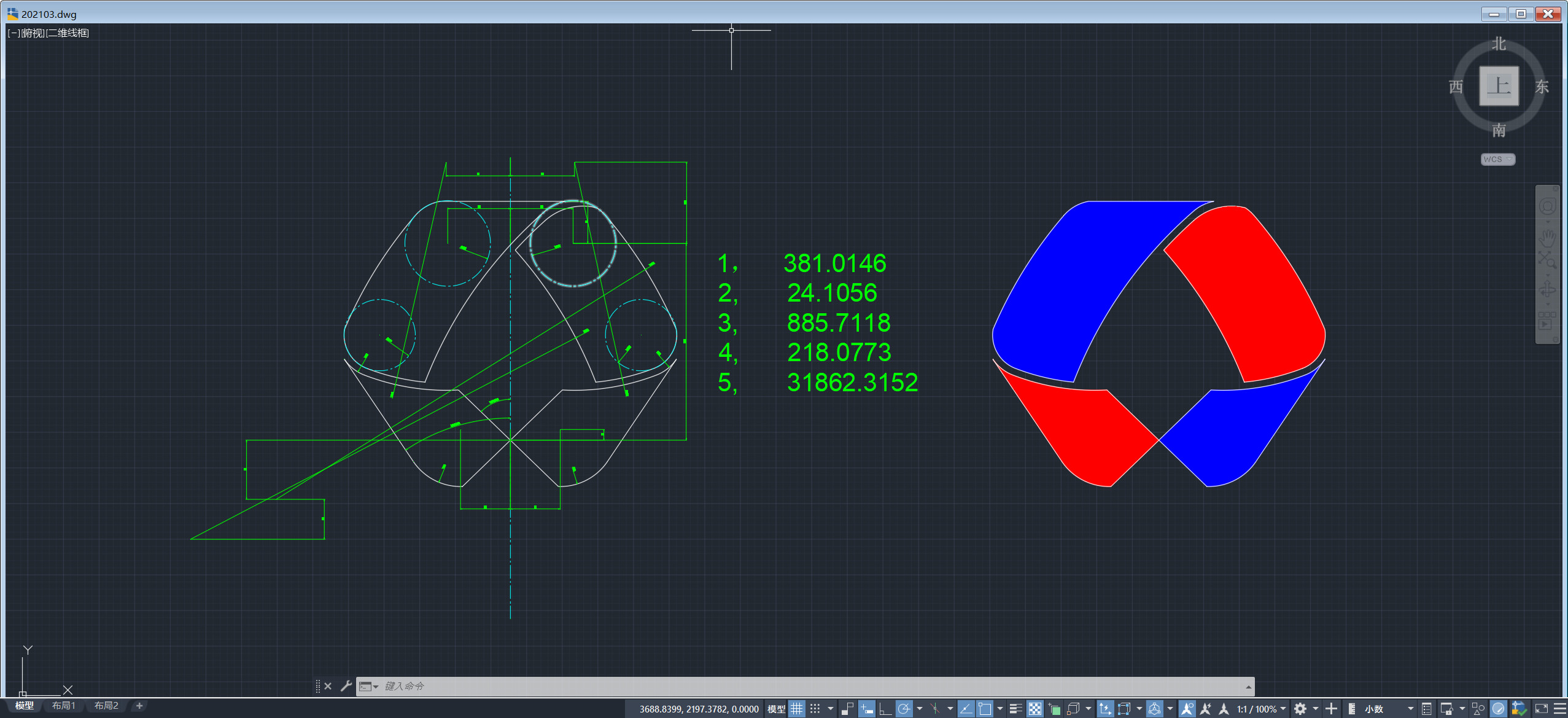Expand command history arrow at right

click(x=1248, y=686)
